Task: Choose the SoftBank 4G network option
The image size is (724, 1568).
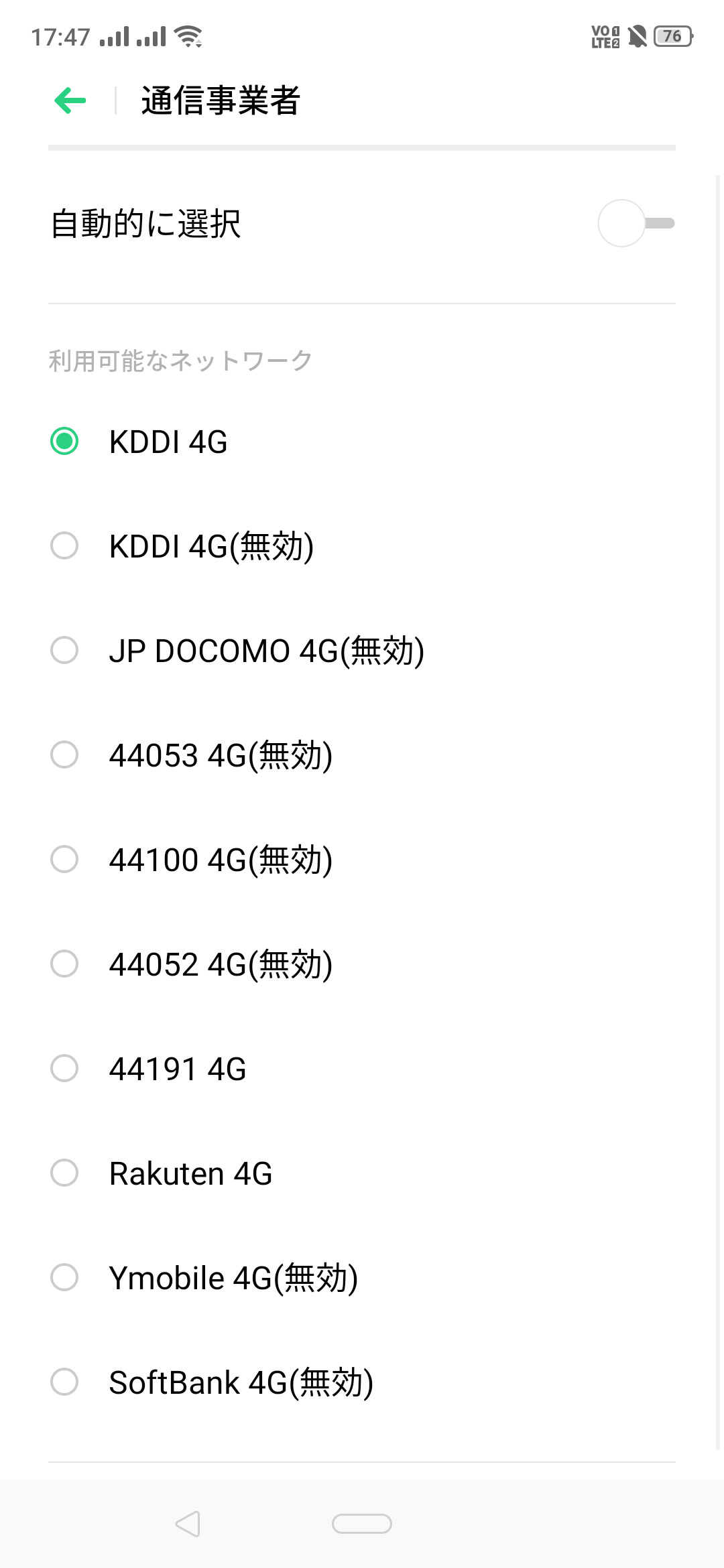Action: coord(241,1382)
